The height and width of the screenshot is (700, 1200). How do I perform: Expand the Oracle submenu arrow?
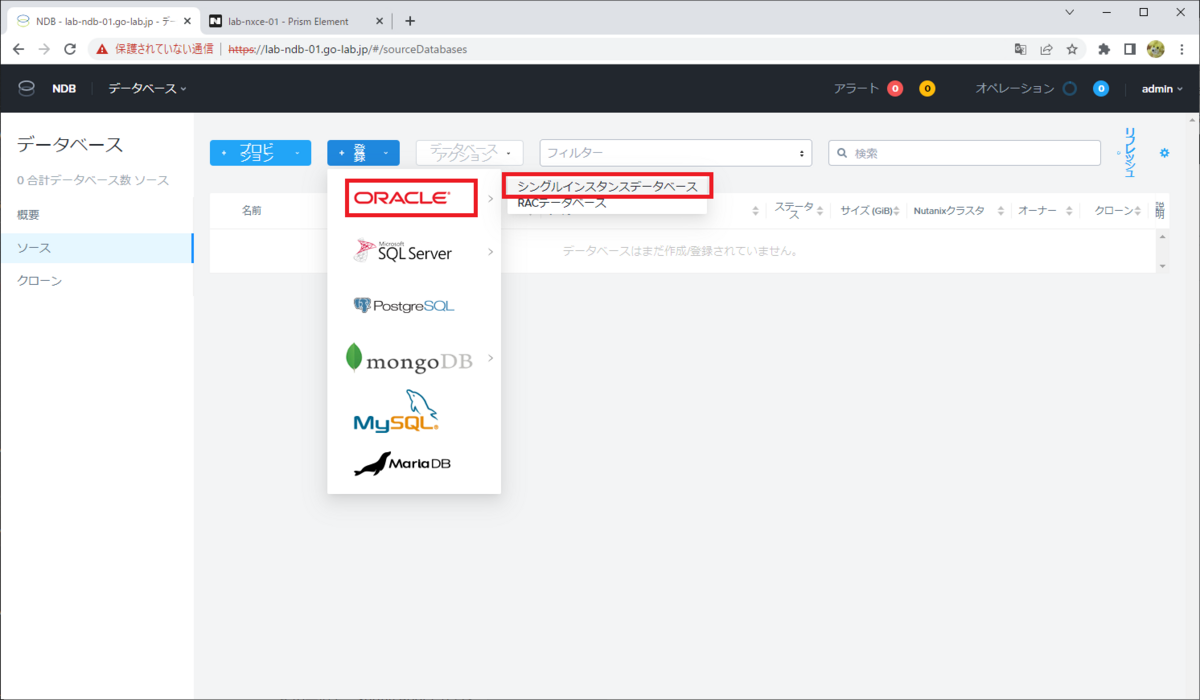point(491,199)
